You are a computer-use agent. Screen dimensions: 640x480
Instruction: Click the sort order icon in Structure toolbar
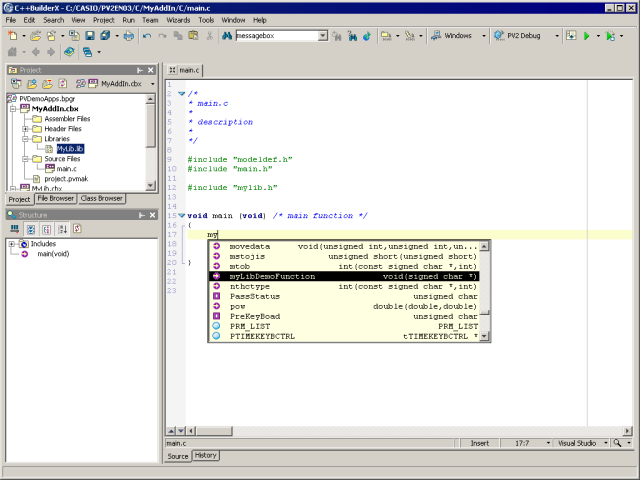point(62,229)
